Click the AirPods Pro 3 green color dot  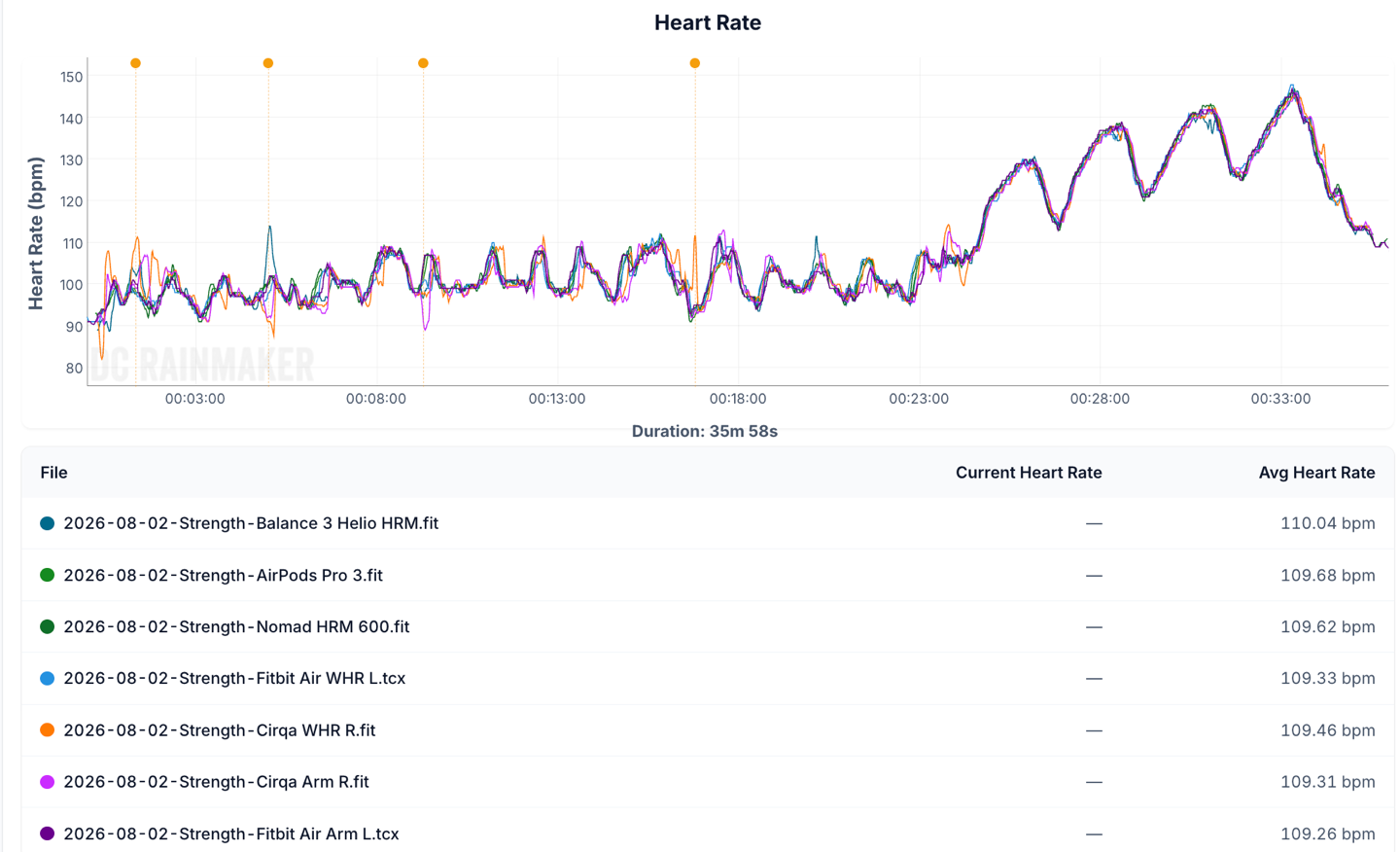pos(47,575)
